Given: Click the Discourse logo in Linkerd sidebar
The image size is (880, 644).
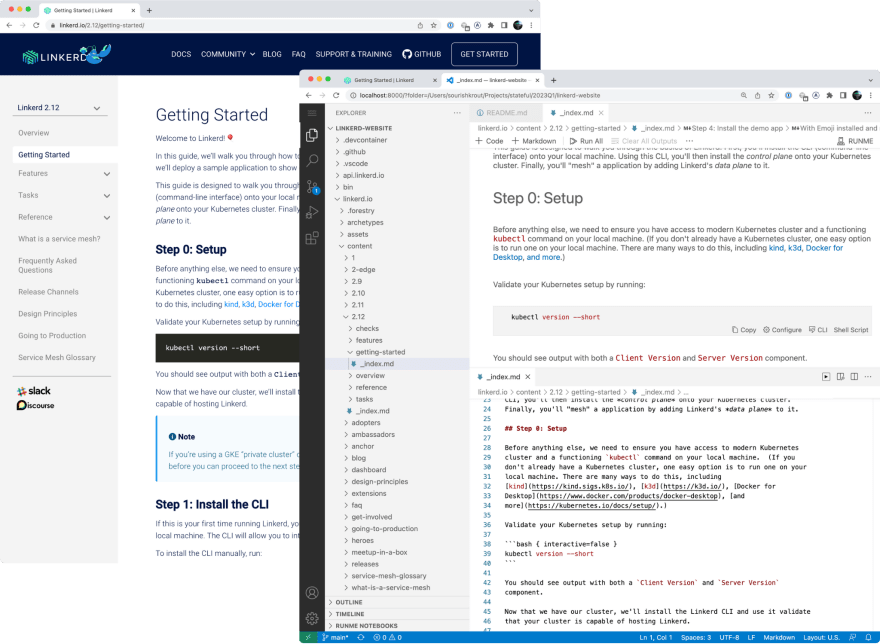Looking at the screenshot, I should click(x=35, y=405).
